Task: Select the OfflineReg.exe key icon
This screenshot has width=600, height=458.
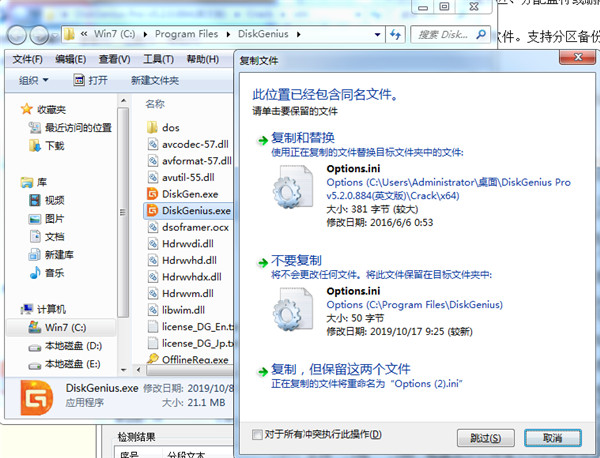Action: (x=153, y=359)
